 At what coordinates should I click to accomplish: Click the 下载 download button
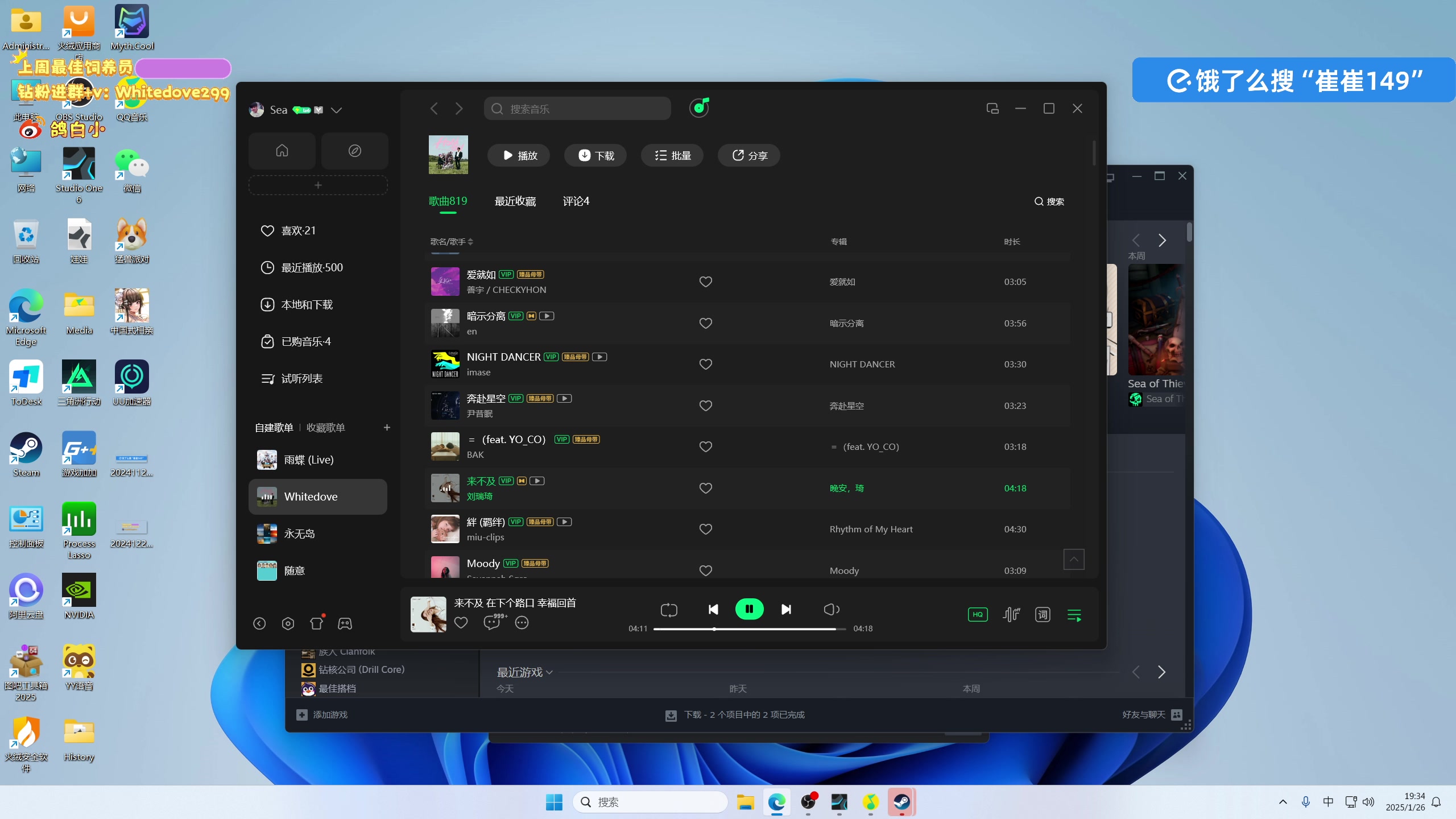(x=595, y=156)
